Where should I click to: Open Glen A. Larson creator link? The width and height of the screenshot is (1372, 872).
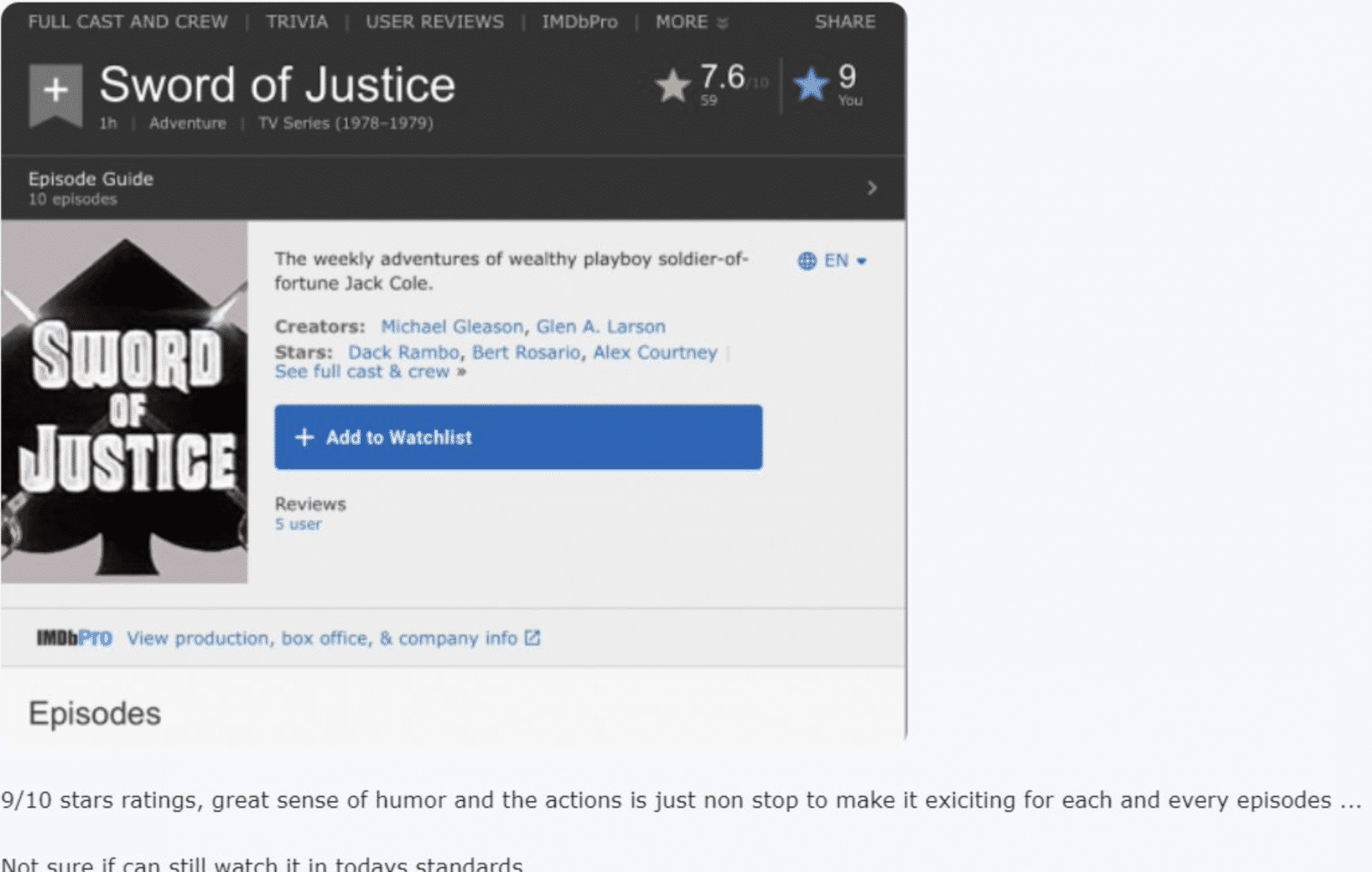pos(601,327)
